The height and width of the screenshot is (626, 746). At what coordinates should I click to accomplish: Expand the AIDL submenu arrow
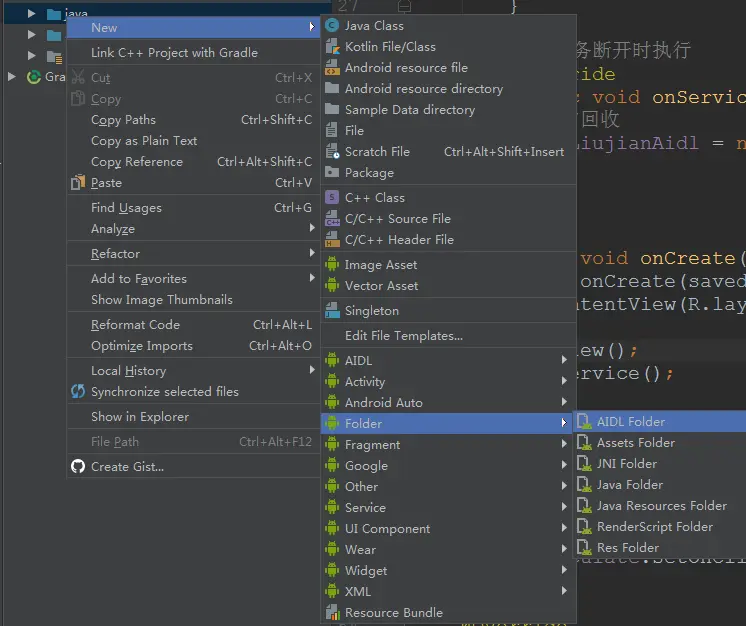point(564,360)
